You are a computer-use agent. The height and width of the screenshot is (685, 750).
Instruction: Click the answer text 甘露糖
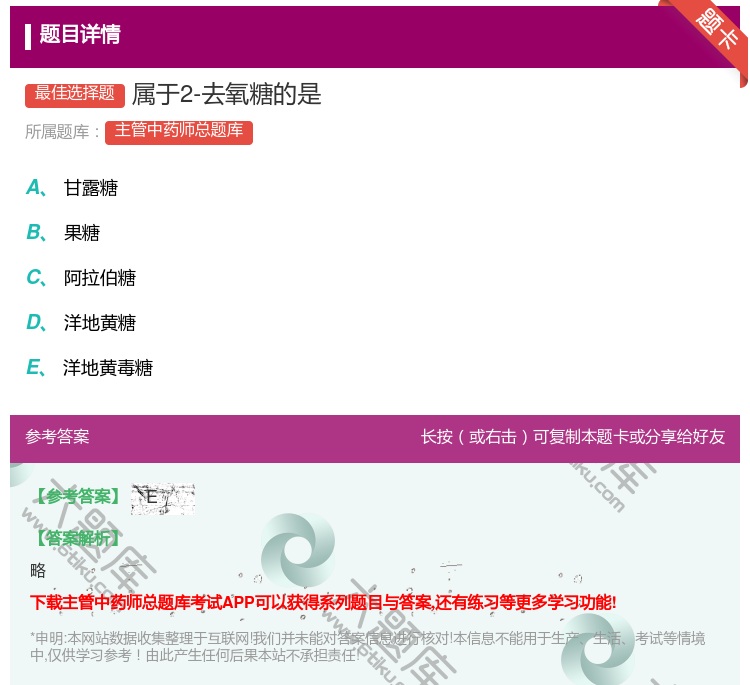click(x=91, y=188)
